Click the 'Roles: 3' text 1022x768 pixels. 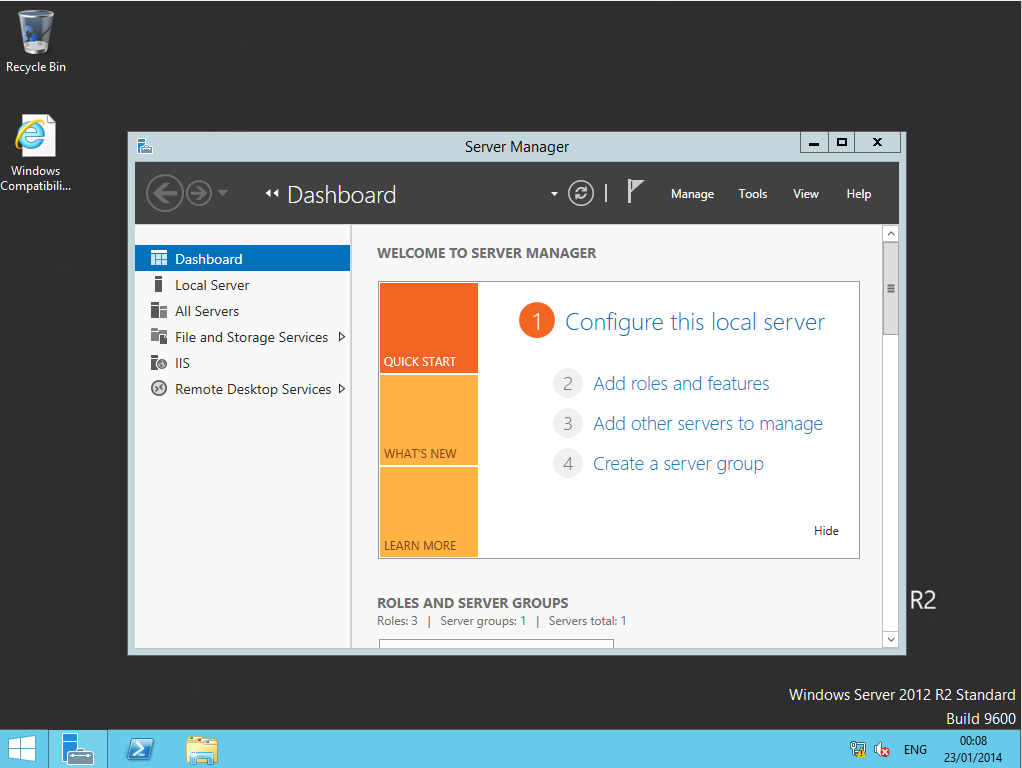[397, 621]
